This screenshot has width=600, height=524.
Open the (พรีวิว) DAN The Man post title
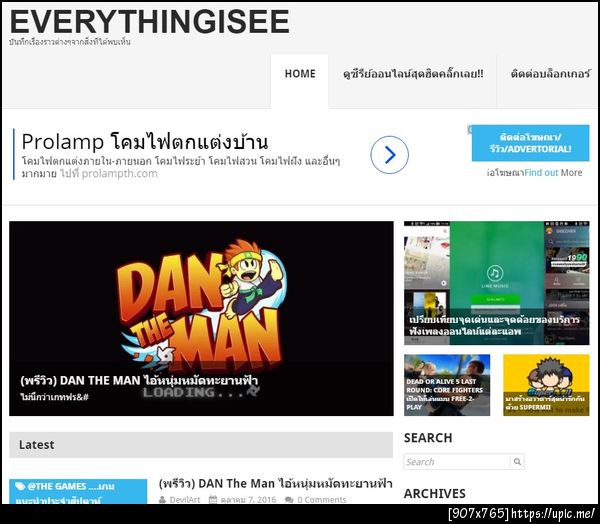click(x=276, y=483)
